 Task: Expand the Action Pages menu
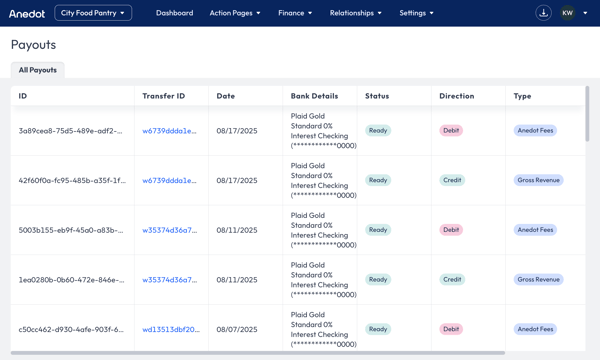pyautogui.click(x=235, y=13)
